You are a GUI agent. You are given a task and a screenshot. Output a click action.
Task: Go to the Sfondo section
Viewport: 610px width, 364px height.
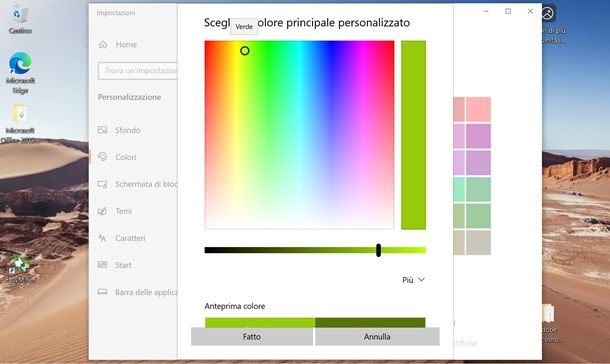(128, 130)
